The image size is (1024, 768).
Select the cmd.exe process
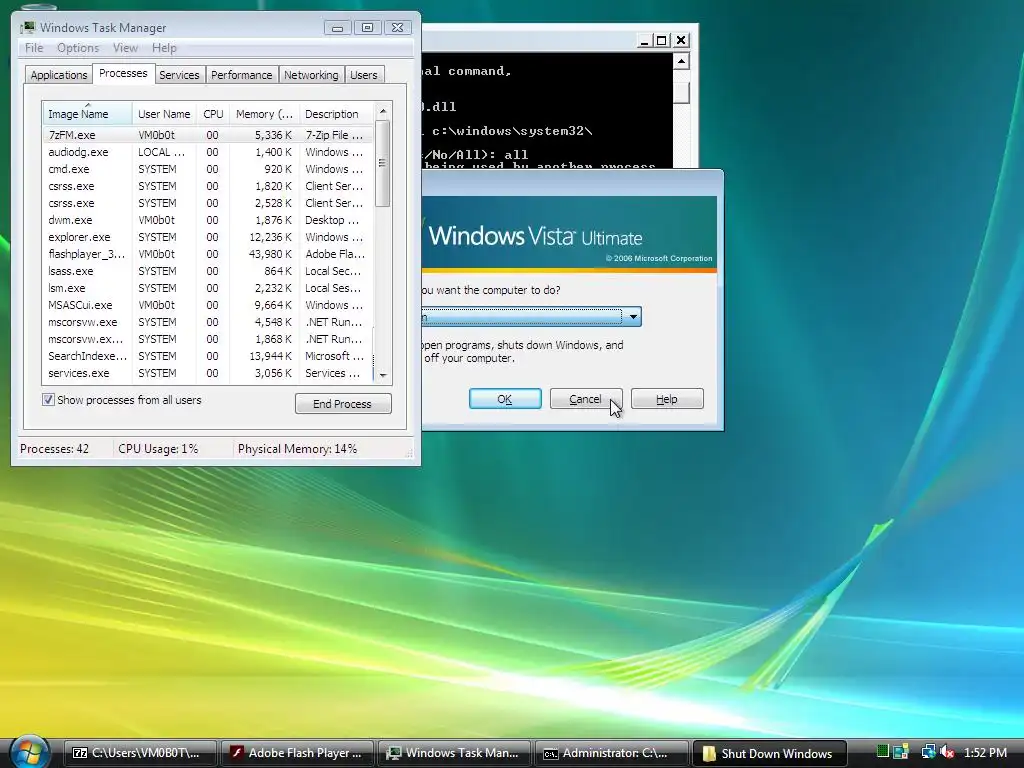[208, 168]
